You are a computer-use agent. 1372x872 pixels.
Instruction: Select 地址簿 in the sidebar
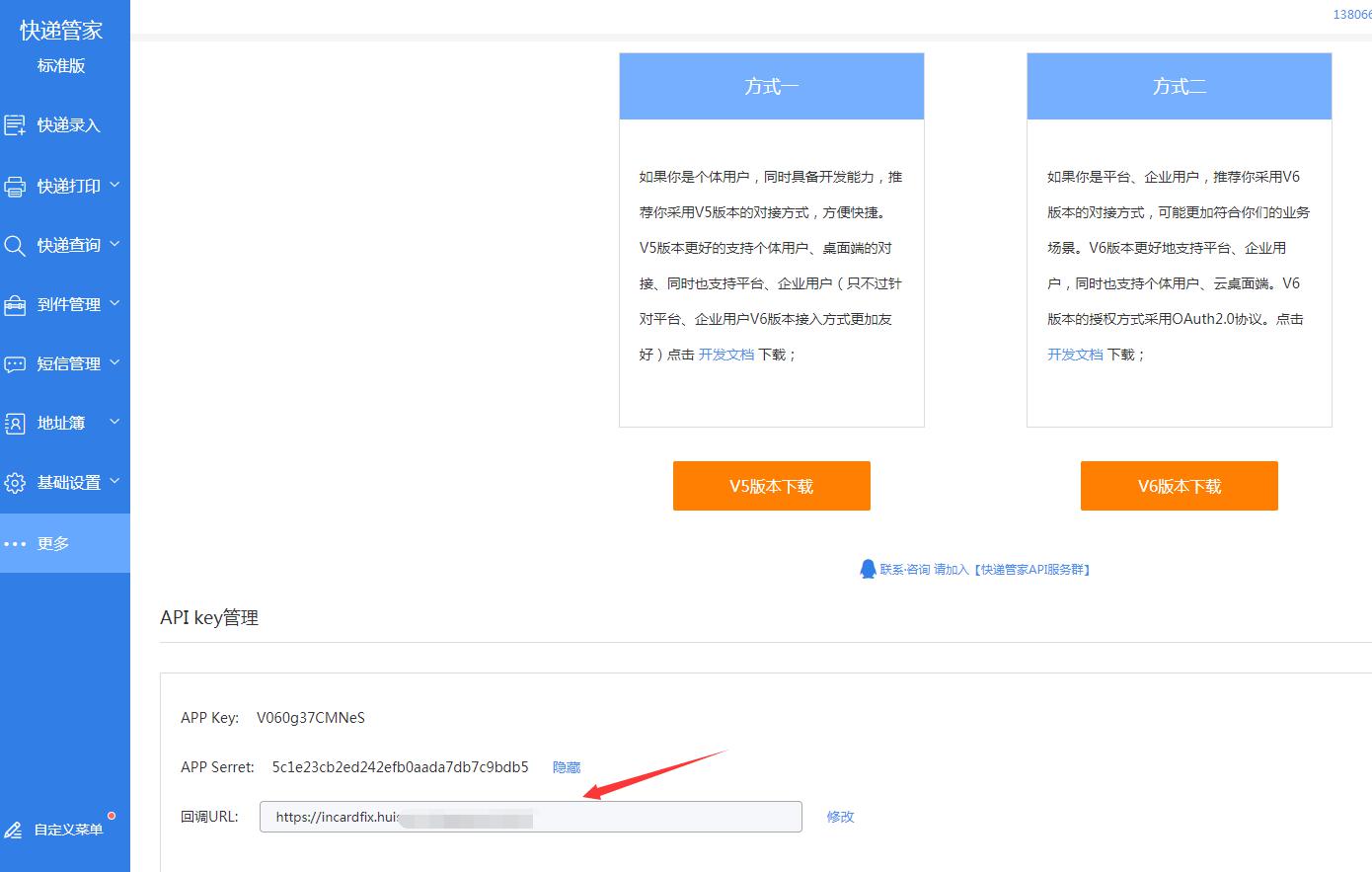61,423
